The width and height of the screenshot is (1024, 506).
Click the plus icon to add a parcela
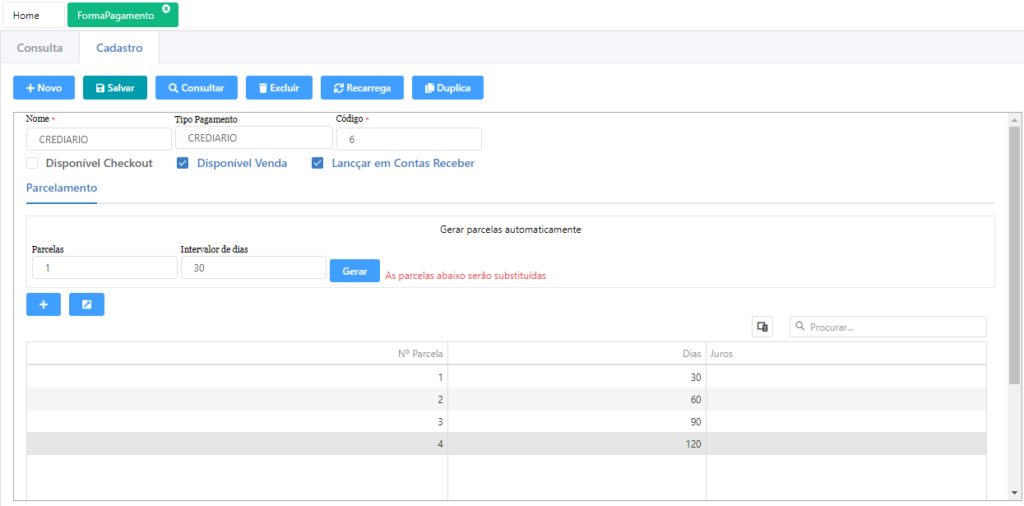(43, 304)
